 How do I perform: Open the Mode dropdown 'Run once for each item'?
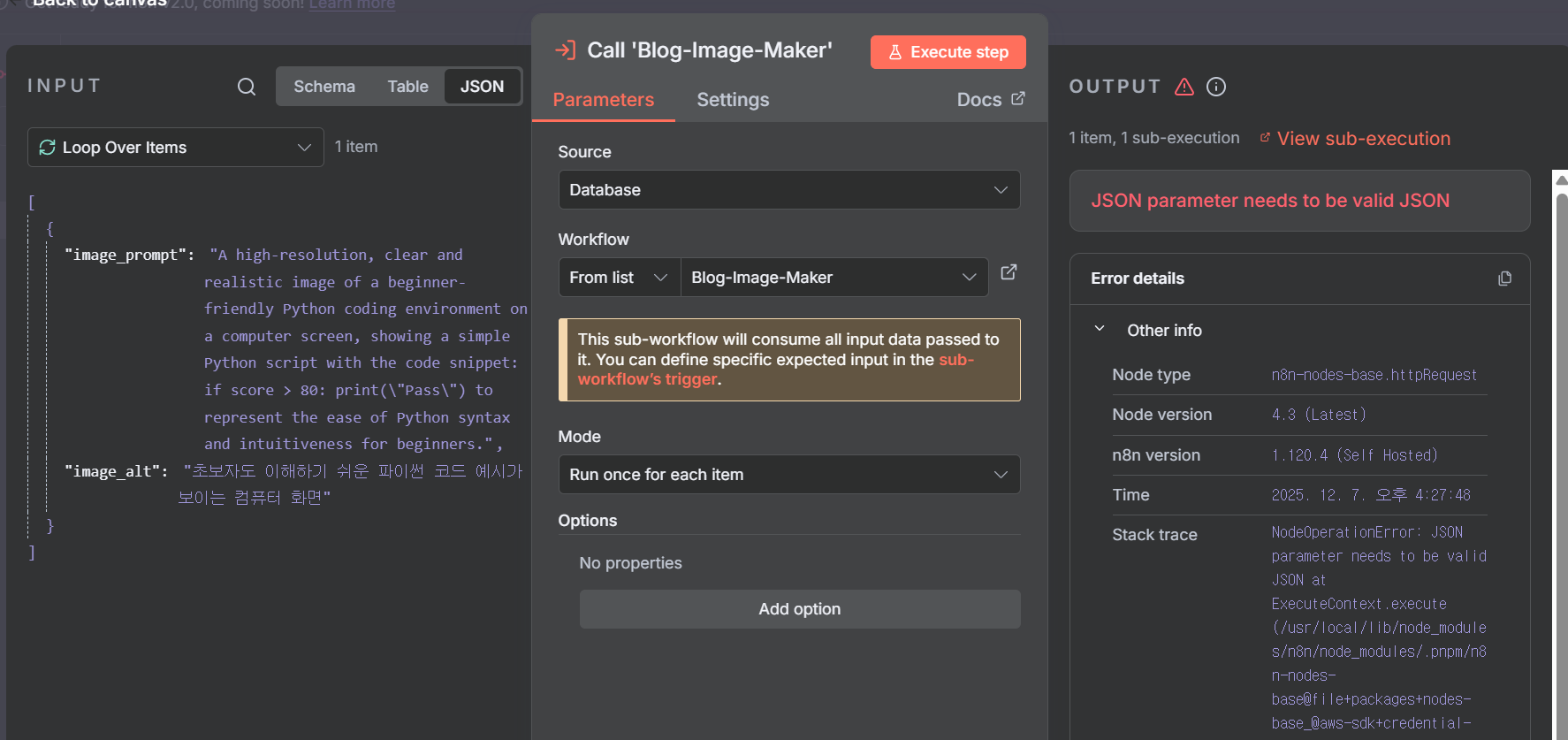[788, 475]
